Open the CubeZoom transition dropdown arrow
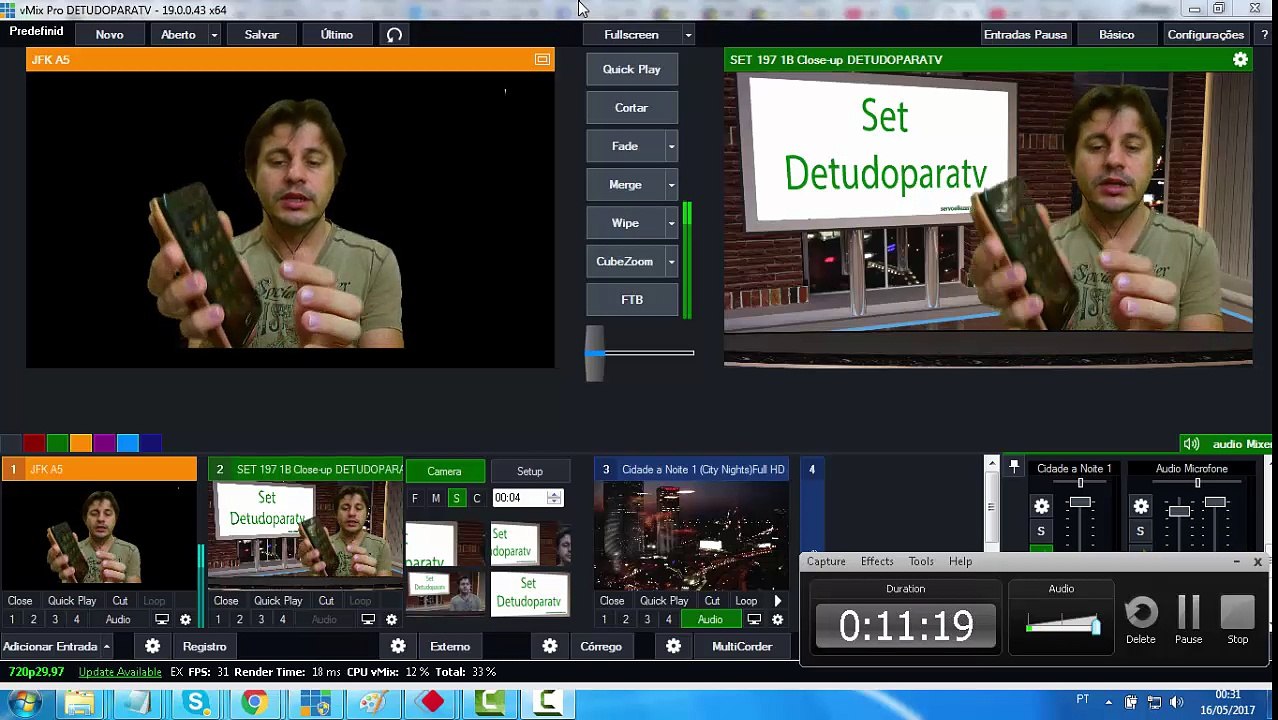Screen dimensions: 1278x720 pyautogui.click(x=671, y=262)
